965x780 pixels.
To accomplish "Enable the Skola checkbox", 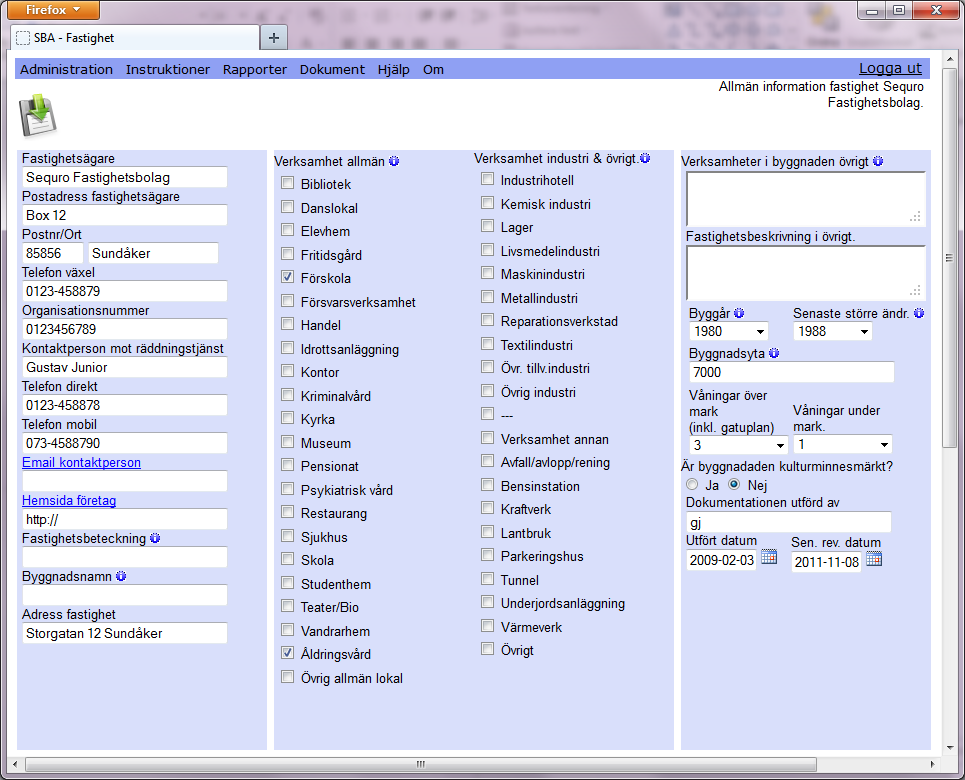I will pos(287,559).
